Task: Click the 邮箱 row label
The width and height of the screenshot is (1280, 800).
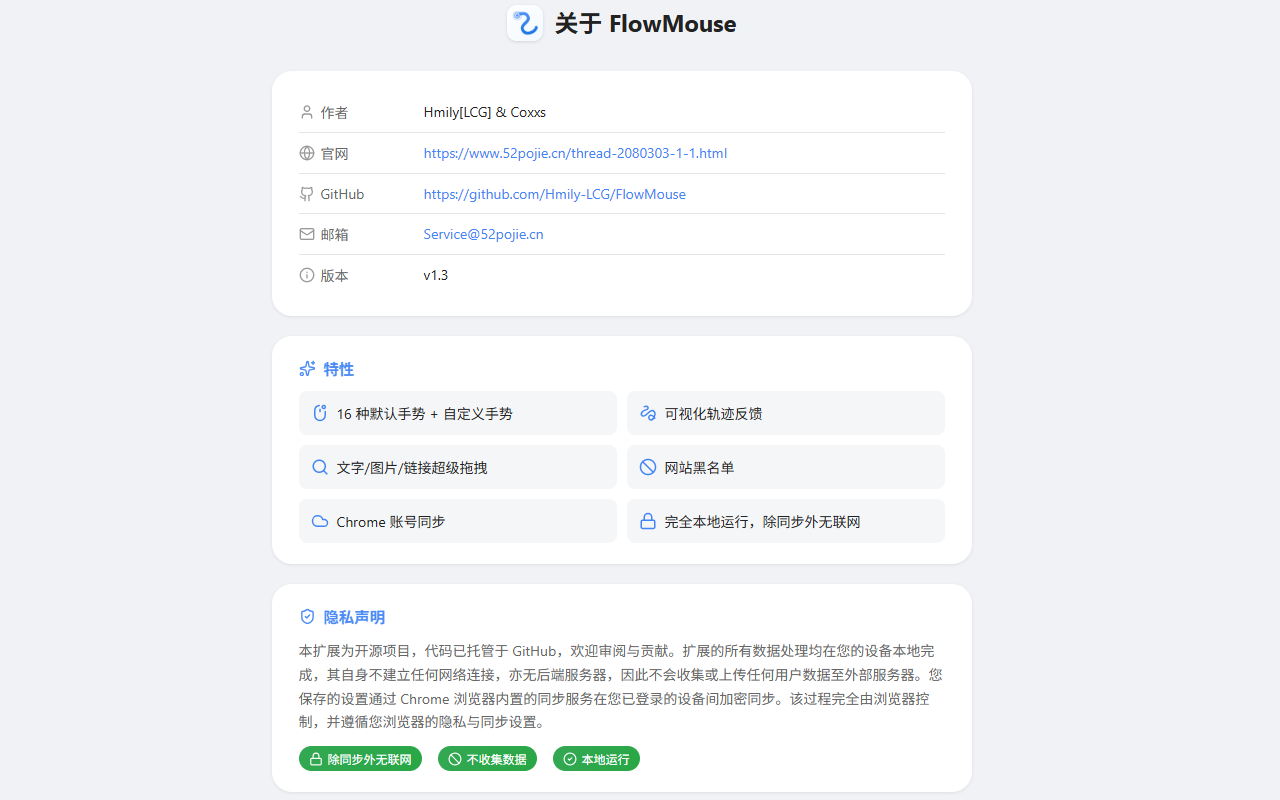Action: click(x=334, y=234)
